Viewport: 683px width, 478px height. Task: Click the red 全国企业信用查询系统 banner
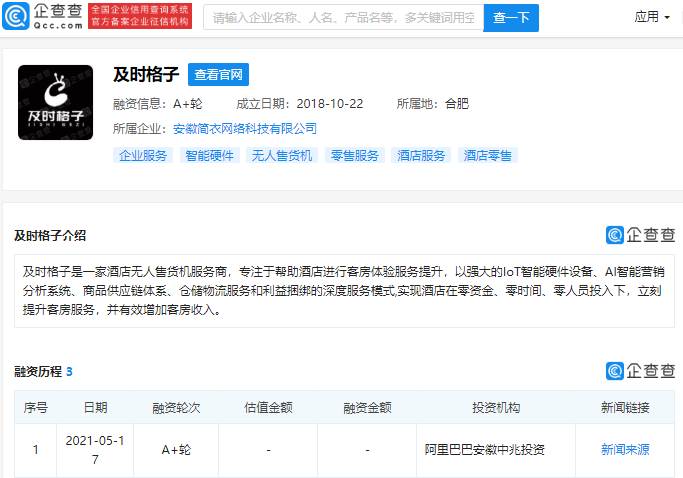click(140, 16)
